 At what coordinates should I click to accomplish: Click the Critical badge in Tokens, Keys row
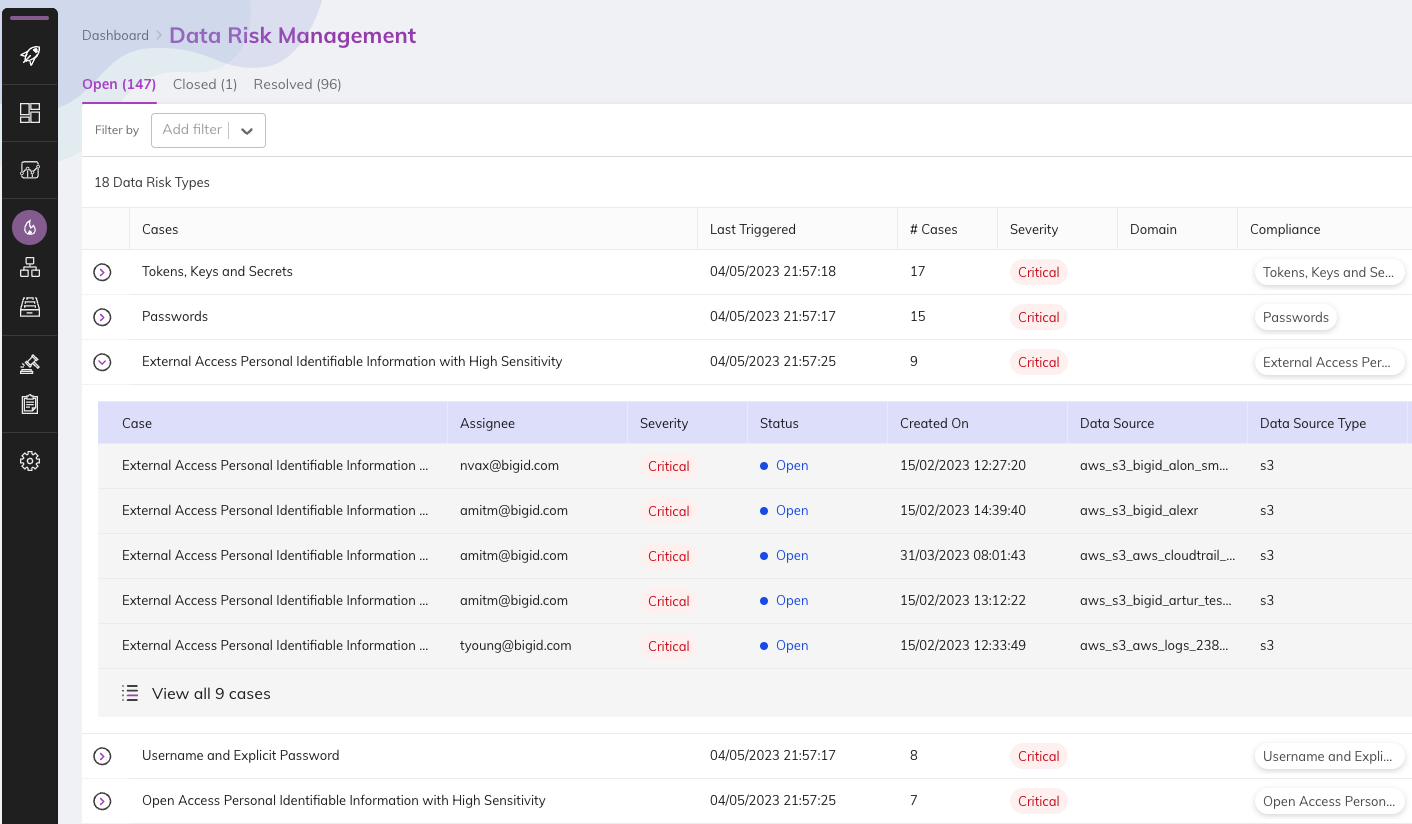tap(1038, 272)
